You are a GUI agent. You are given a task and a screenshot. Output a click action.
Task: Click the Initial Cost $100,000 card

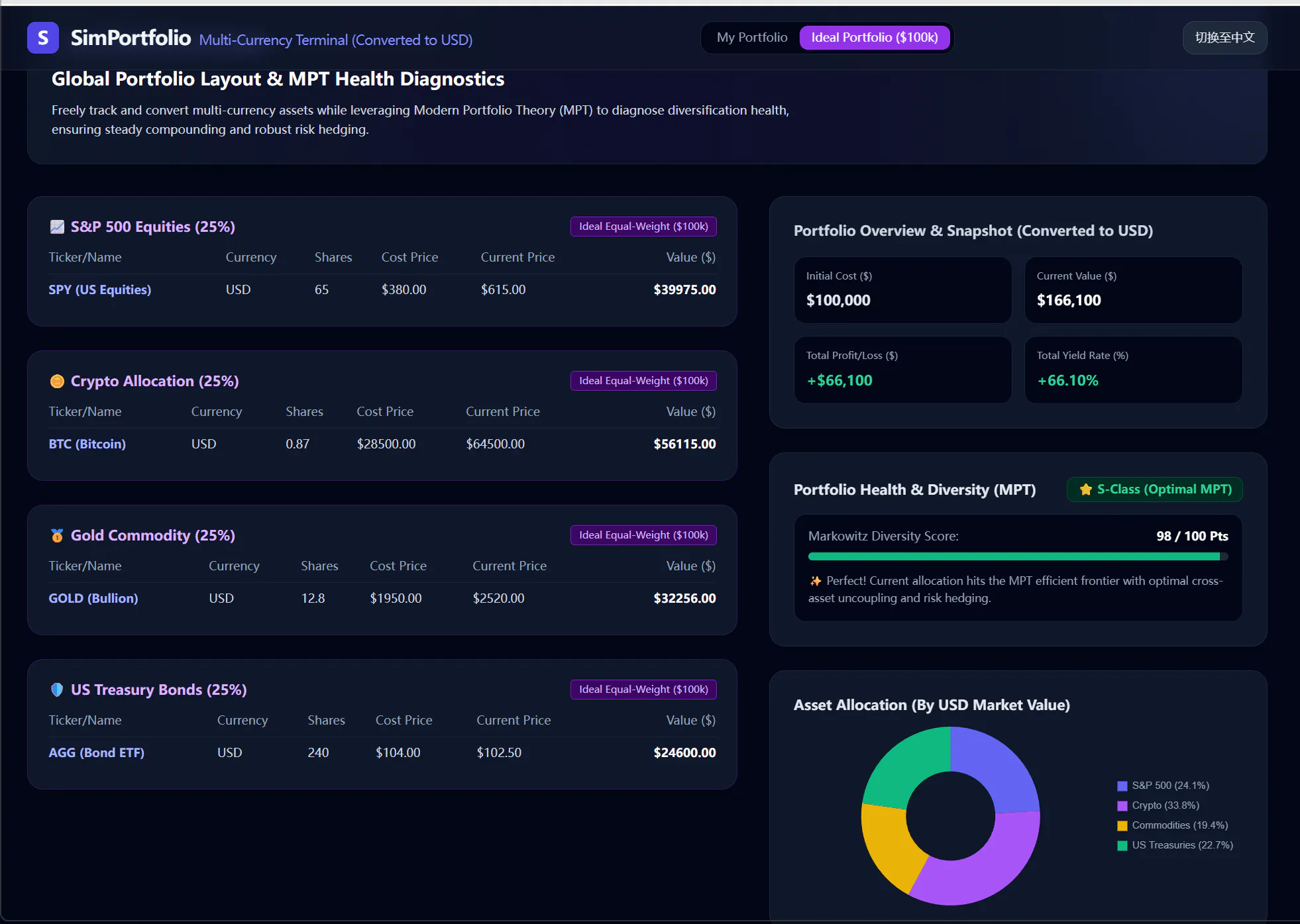(x=902, y=290)
